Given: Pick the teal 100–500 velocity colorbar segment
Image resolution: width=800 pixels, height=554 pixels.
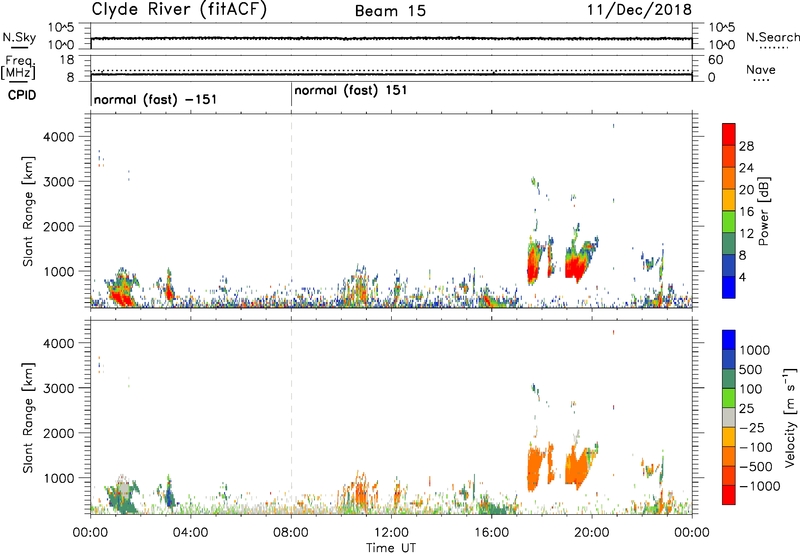Looking at the screenshot, I should 729,379.
